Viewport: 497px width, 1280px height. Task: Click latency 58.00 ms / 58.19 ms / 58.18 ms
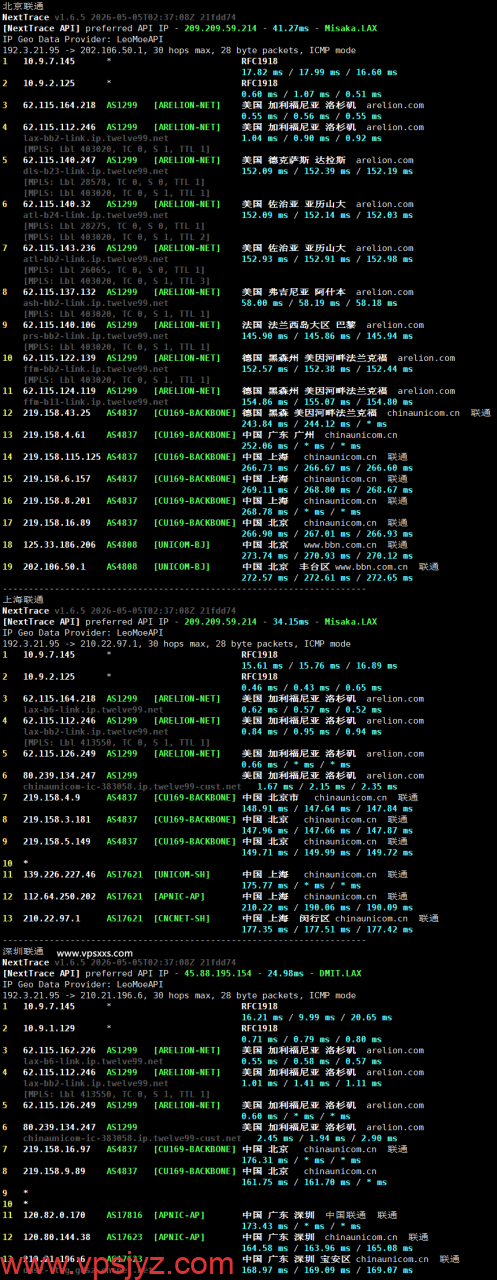319,303
